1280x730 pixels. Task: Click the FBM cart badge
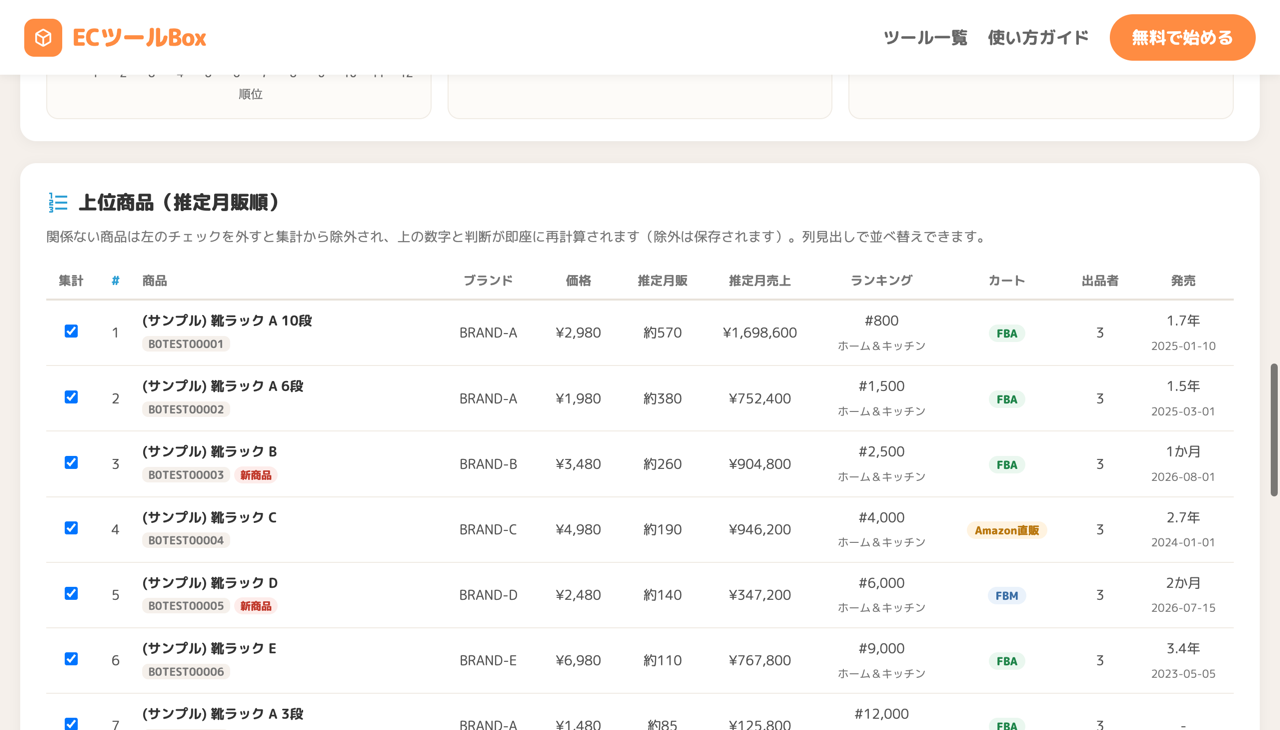pyautogui.click(x=1007, y=595)
